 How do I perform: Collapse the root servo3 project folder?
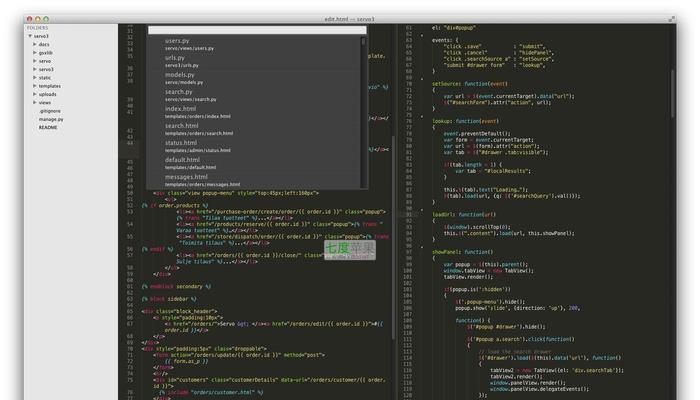coord(30,36)
